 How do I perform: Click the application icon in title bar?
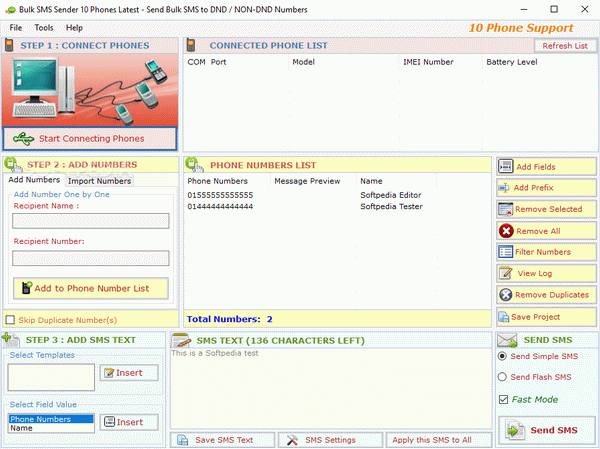[x=11, y=10]
